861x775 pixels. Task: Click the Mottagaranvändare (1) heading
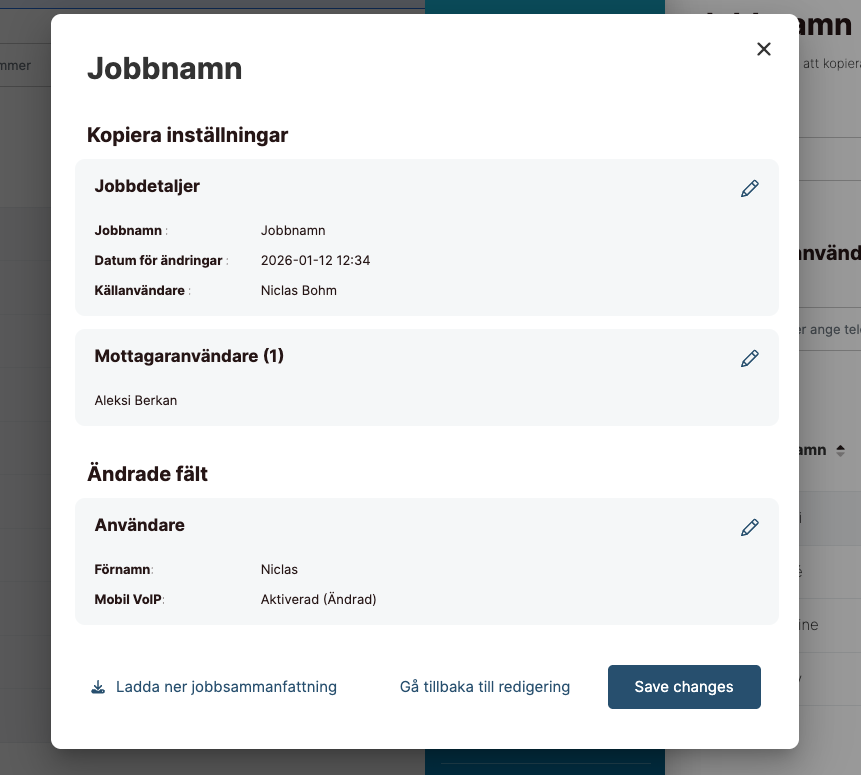tap(189, 356)
